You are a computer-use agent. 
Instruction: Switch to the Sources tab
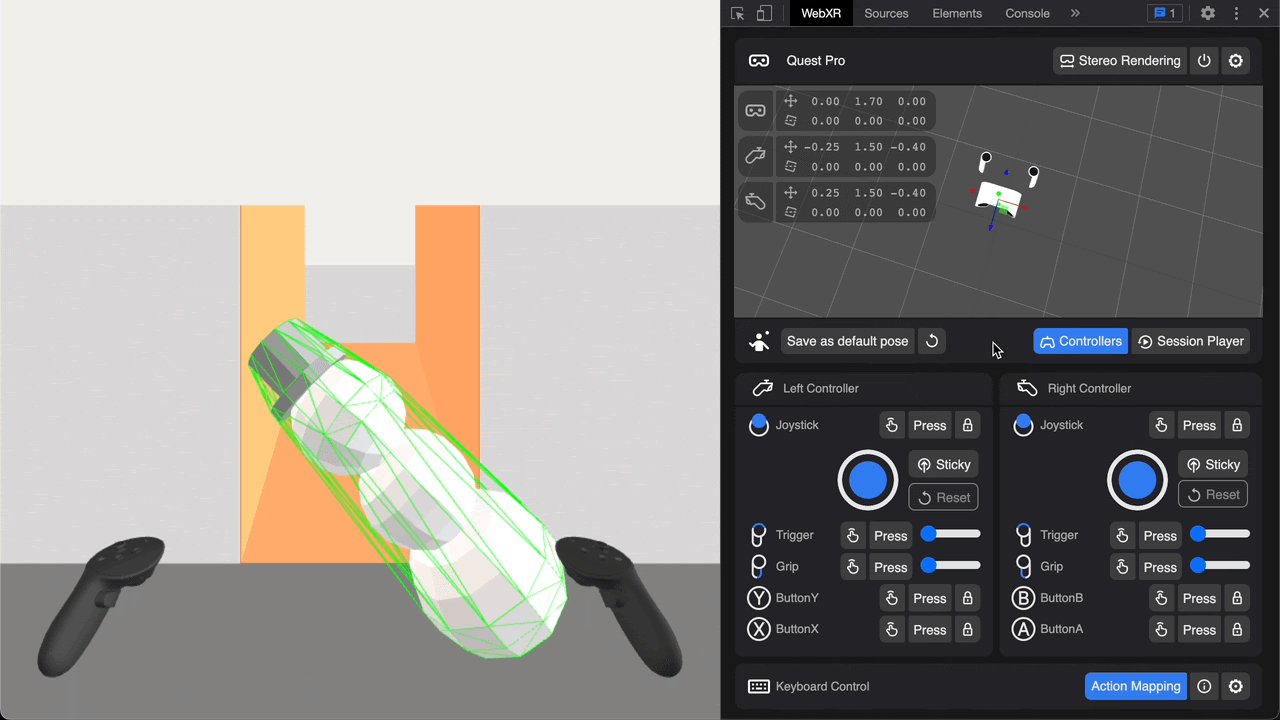coord(886,14)
